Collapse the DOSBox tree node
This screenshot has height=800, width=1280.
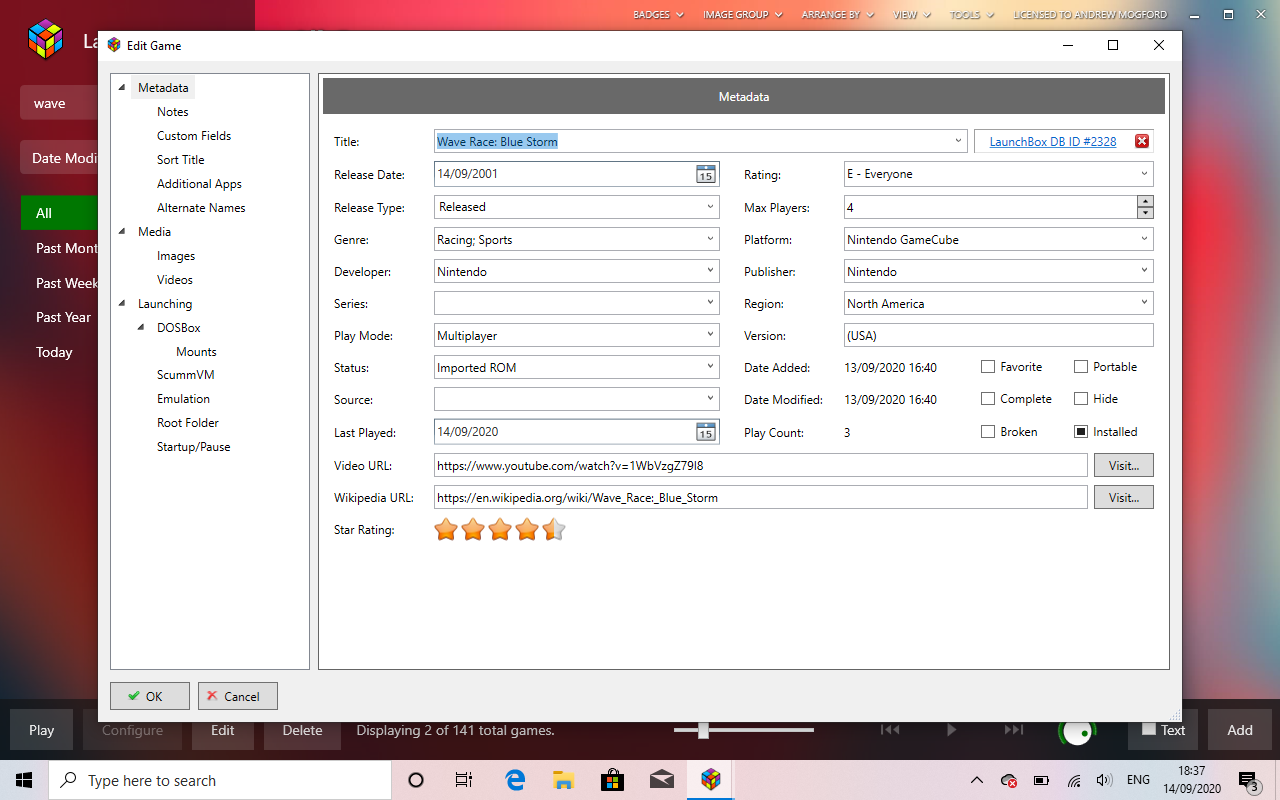(x=142, y=328)
